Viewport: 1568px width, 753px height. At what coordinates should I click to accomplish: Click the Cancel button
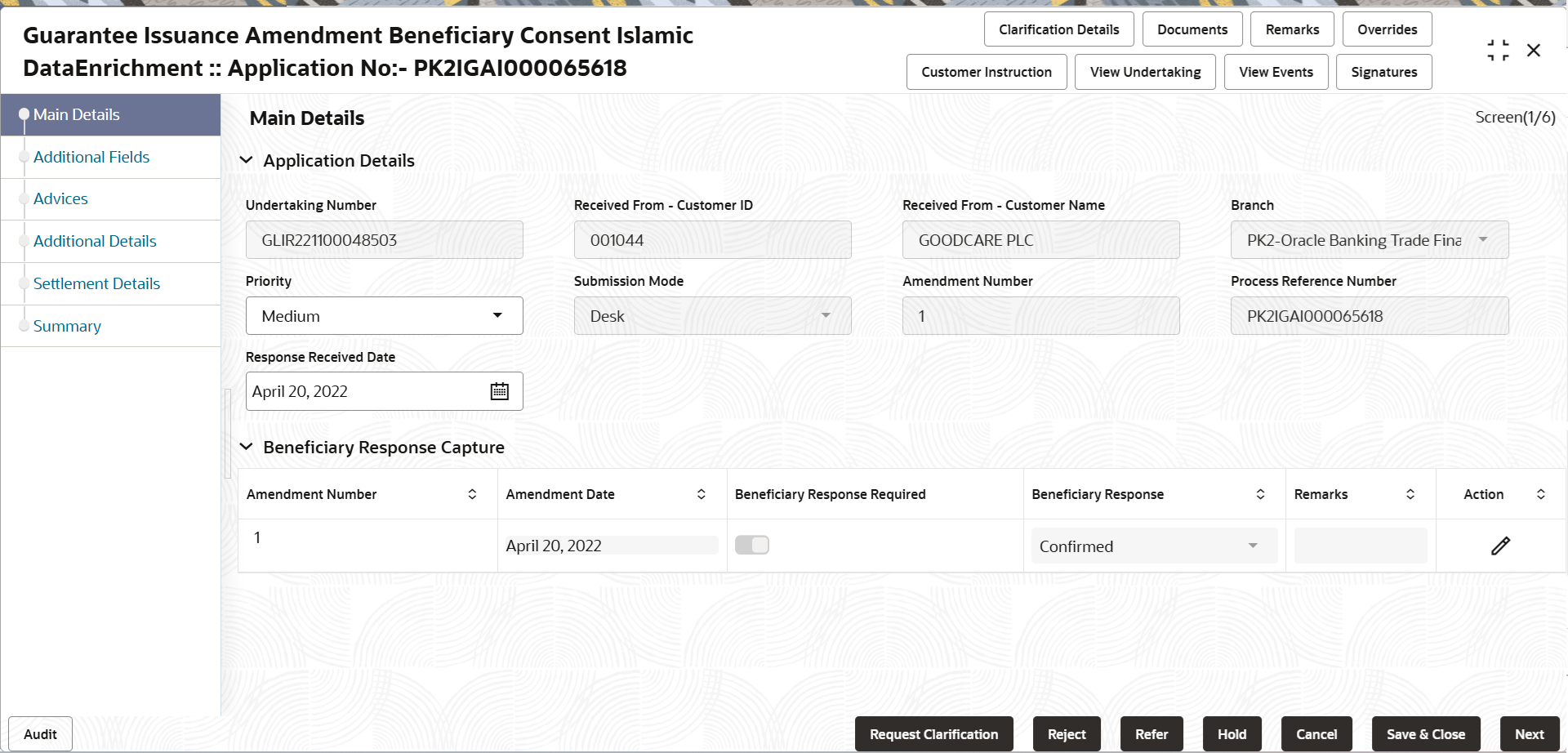click(x=1316, y=734)
